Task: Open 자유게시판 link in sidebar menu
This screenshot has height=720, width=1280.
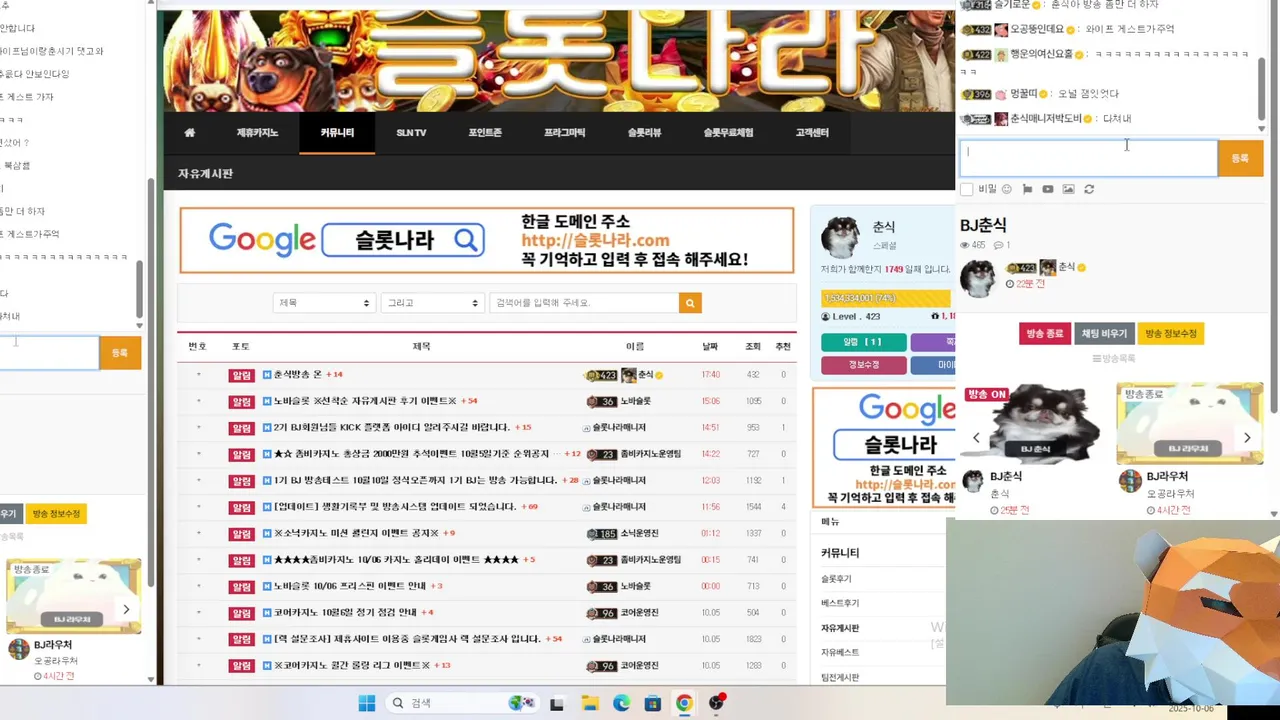Action: tap(840, 628)
